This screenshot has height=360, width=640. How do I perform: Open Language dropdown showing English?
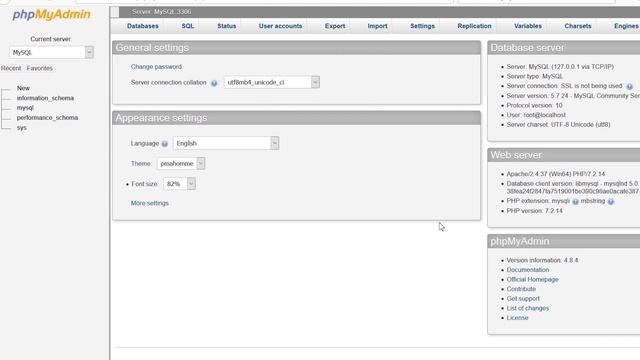pyautogui.click(x=226, y=143)
